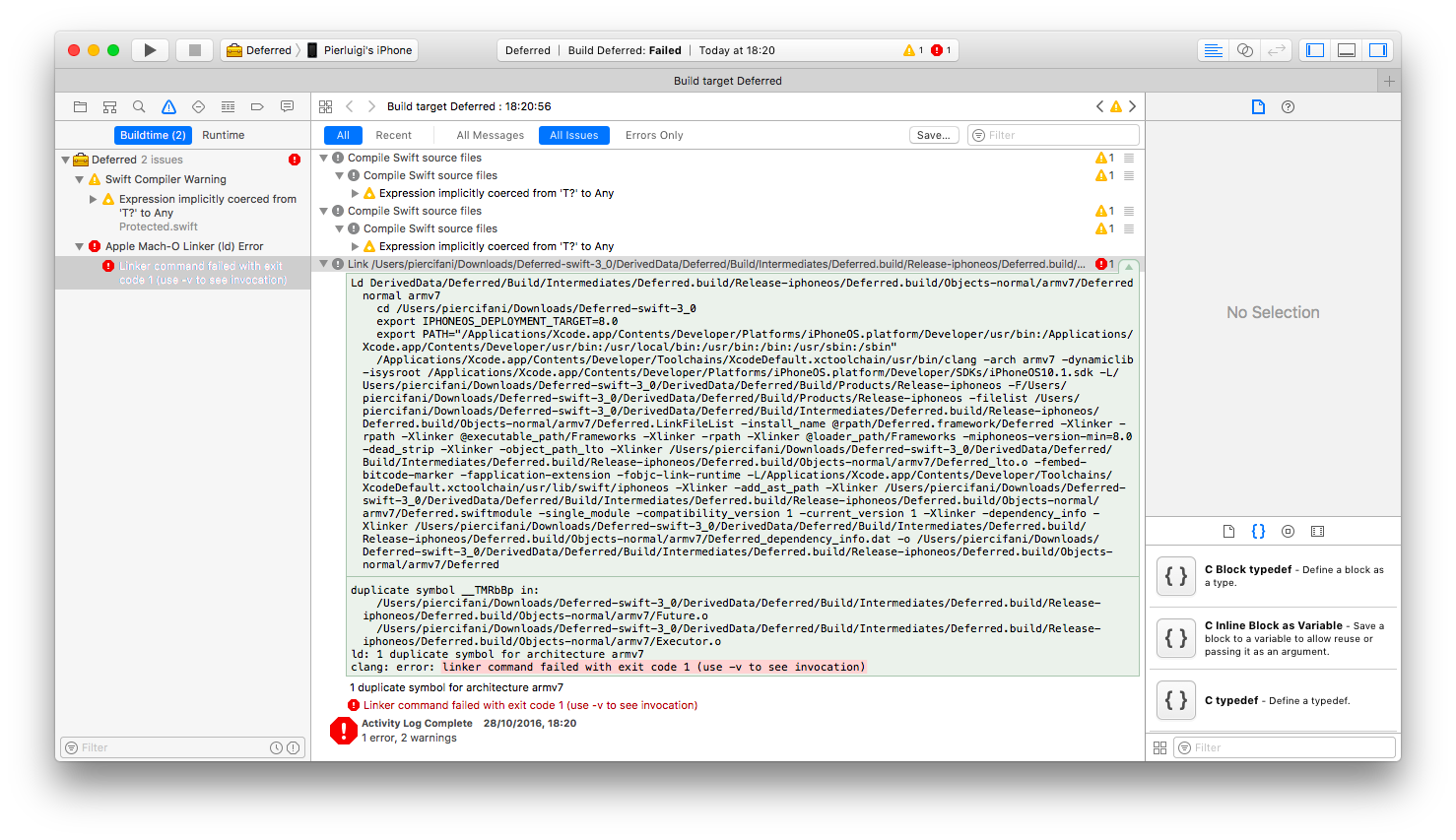This screenshot has height=840, width=1456.
Task: Click the Save... button
Action: (934, 135)
